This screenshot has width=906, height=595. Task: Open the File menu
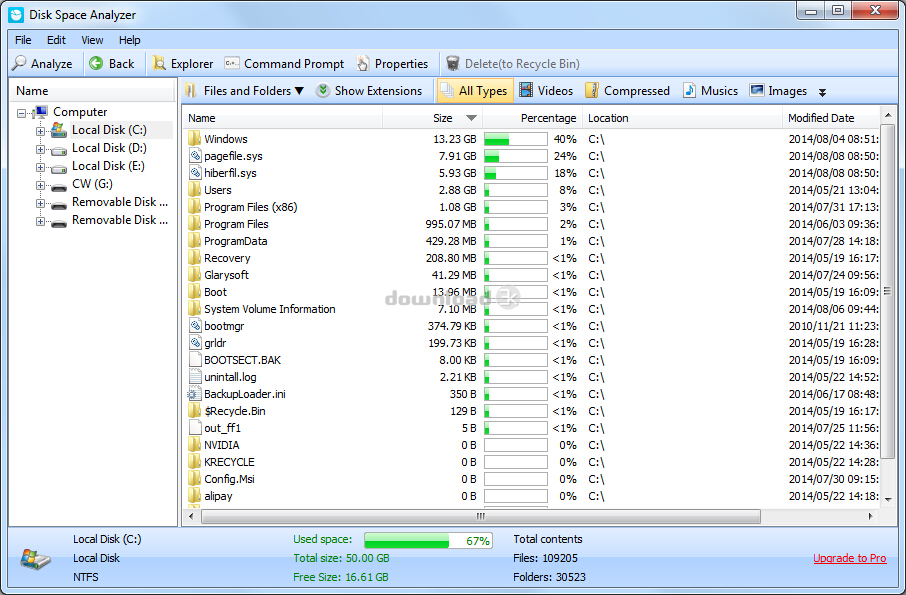tap(23, 40)
